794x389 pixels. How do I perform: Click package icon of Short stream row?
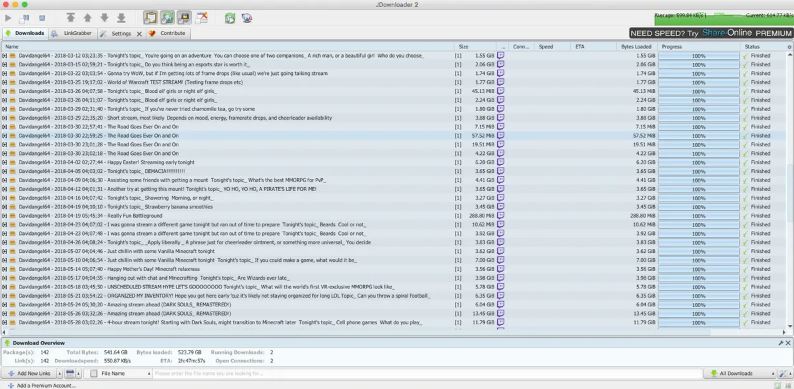click(x=12, y=118)
